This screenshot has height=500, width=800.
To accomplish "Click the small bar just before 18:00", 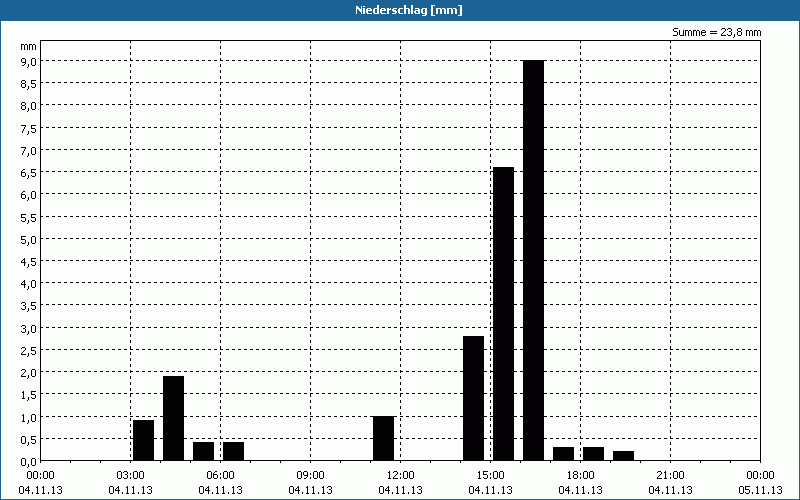I will pos(564,454).
